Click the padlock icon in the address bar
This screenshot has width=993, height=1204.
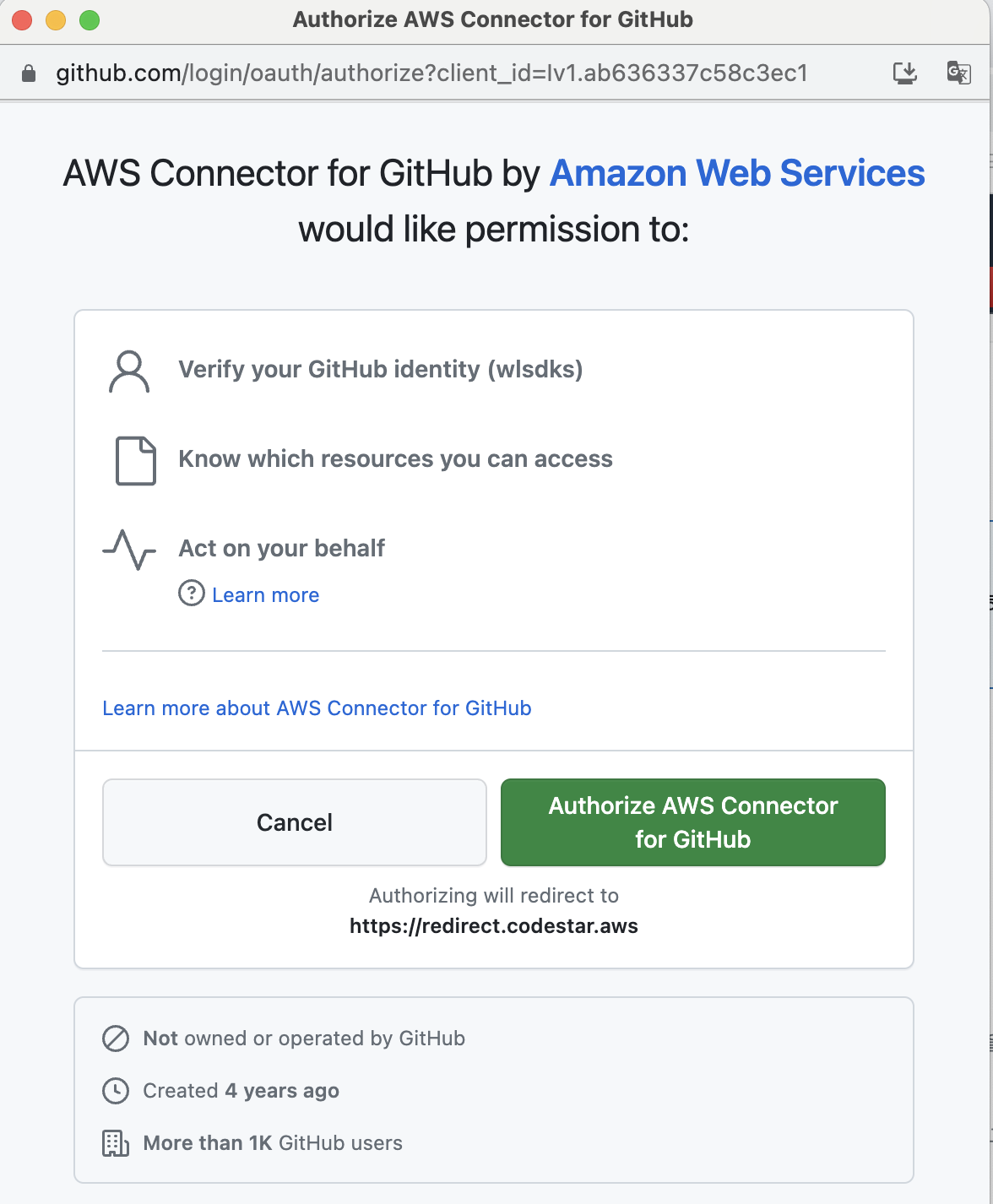tap(28, 73)
